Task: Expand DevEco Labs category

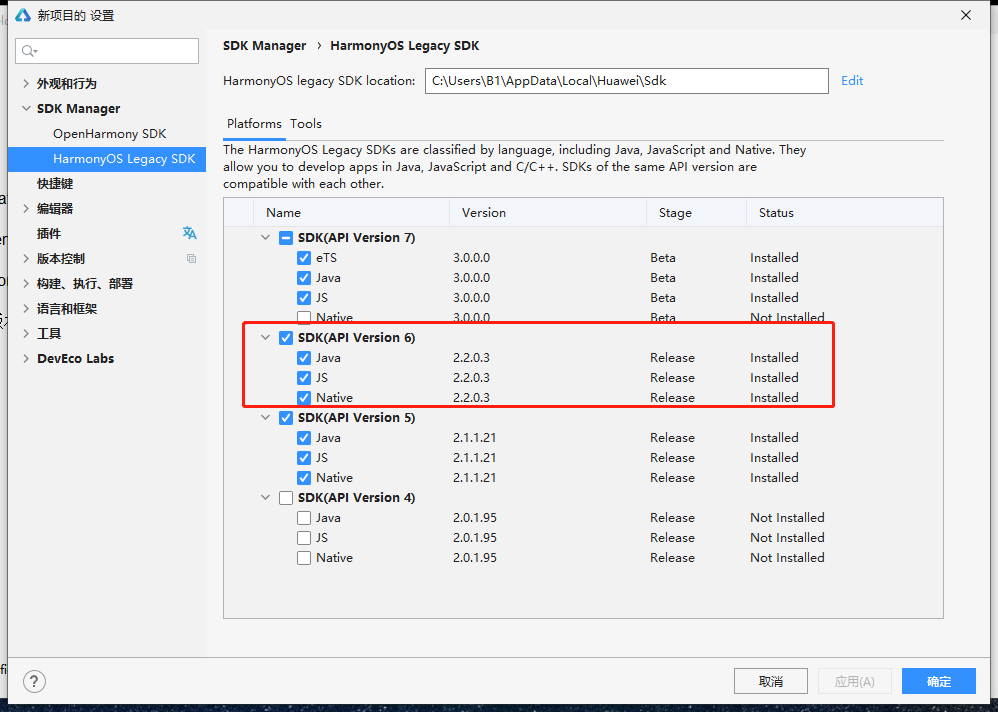Action: [x=26, y=358]
